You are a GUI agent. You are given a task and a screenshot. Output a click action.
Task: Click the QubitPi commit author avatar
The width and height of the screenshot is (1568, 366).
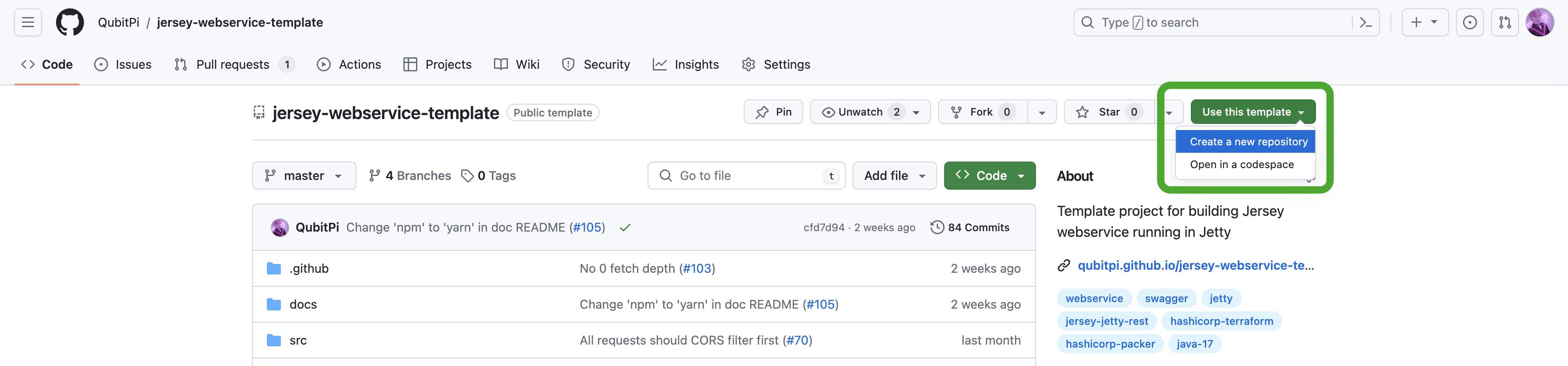[280, 228]
